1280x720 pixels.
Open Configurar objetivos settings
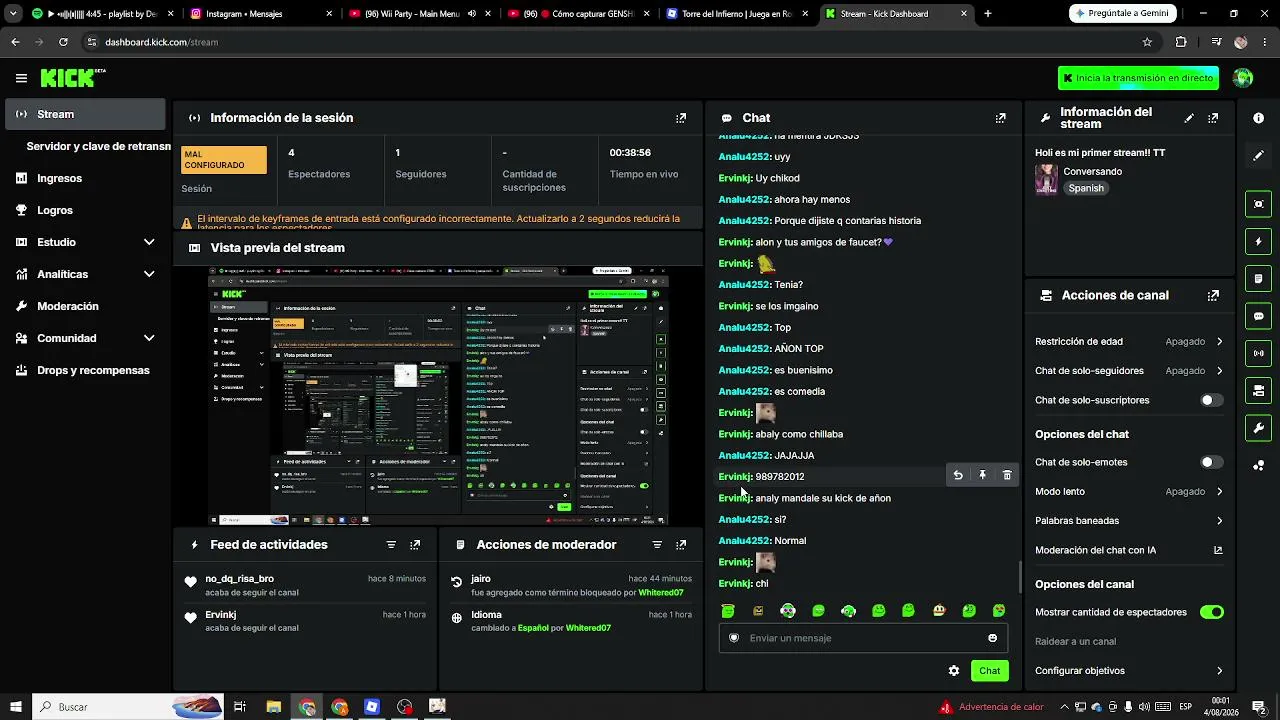tap(1129, 671)
